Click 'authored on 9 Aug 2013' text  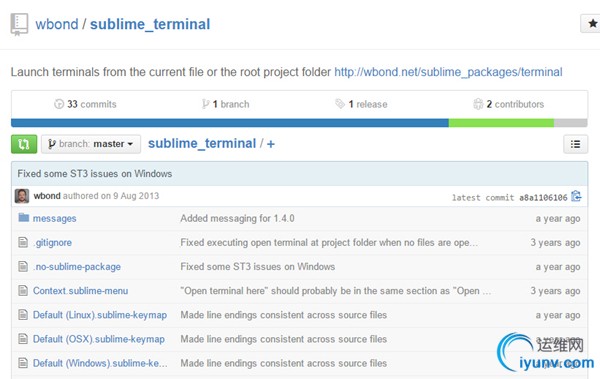pyautogui.click(x=111, y=196)
